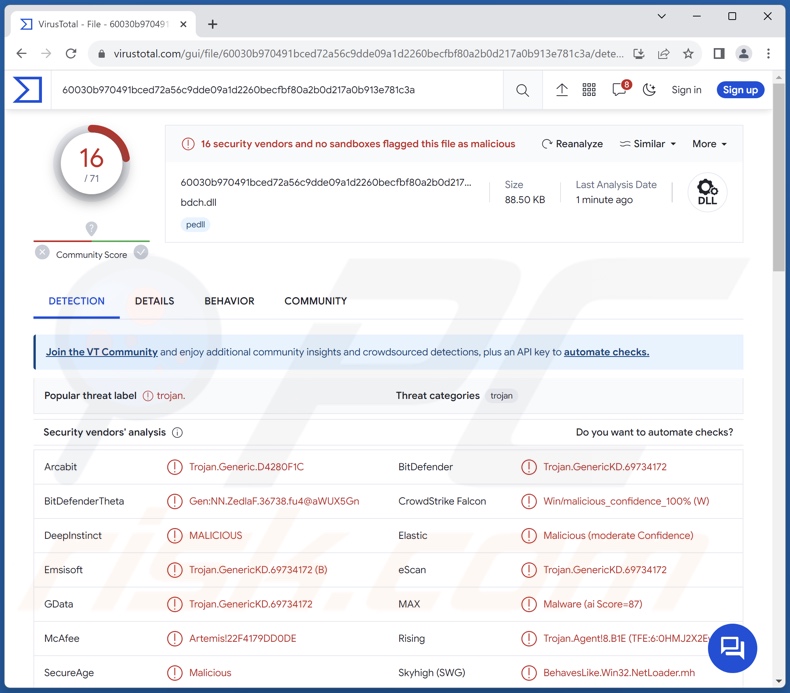Reload the page using the refresh icon
This screenshot has width=790, height=693.
click(x=71, y=53)
